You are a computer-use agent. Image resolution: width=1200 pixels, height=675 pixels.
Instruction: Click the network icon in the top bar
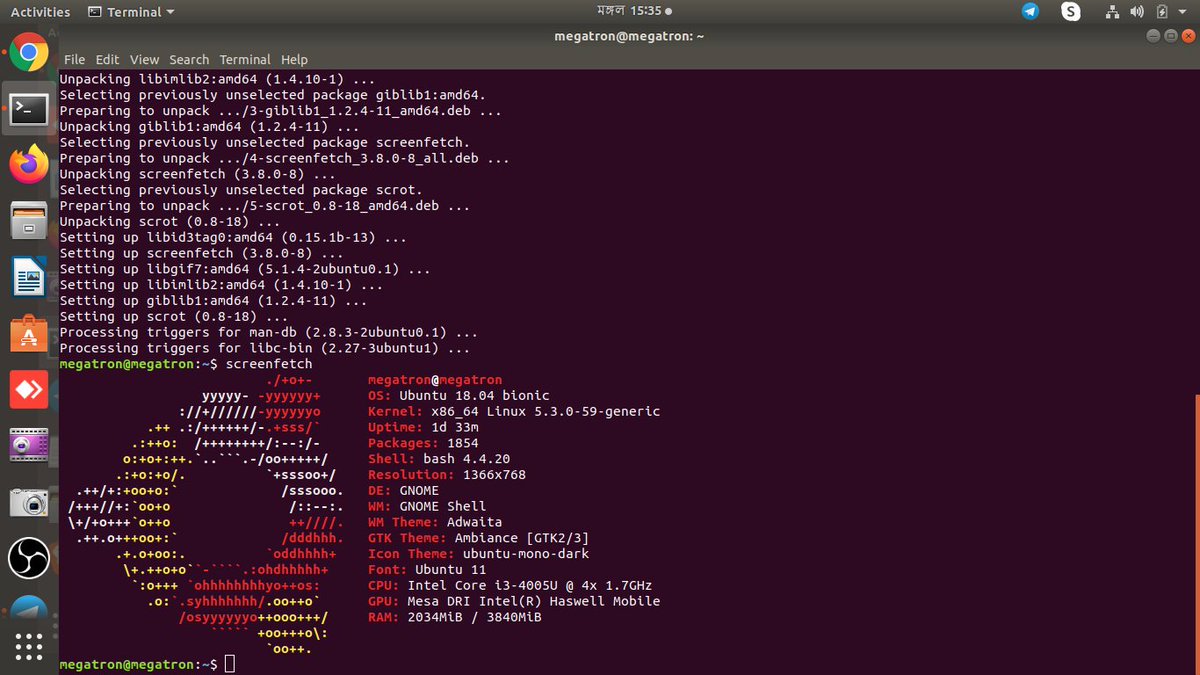(x=1112, y=11)
